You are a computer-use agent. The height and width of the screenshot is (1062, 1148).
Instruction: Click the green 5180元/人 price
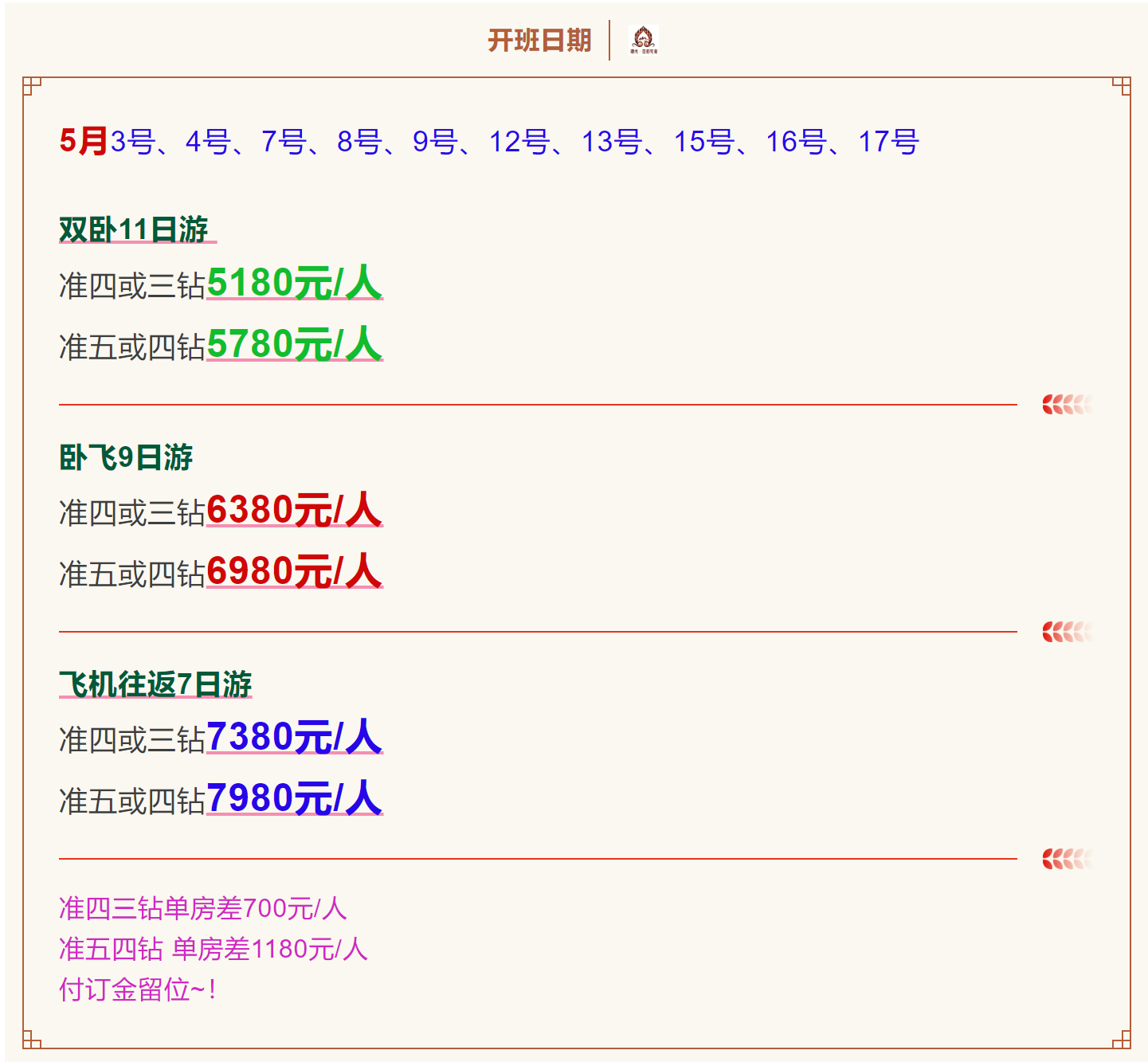[295, 283]
